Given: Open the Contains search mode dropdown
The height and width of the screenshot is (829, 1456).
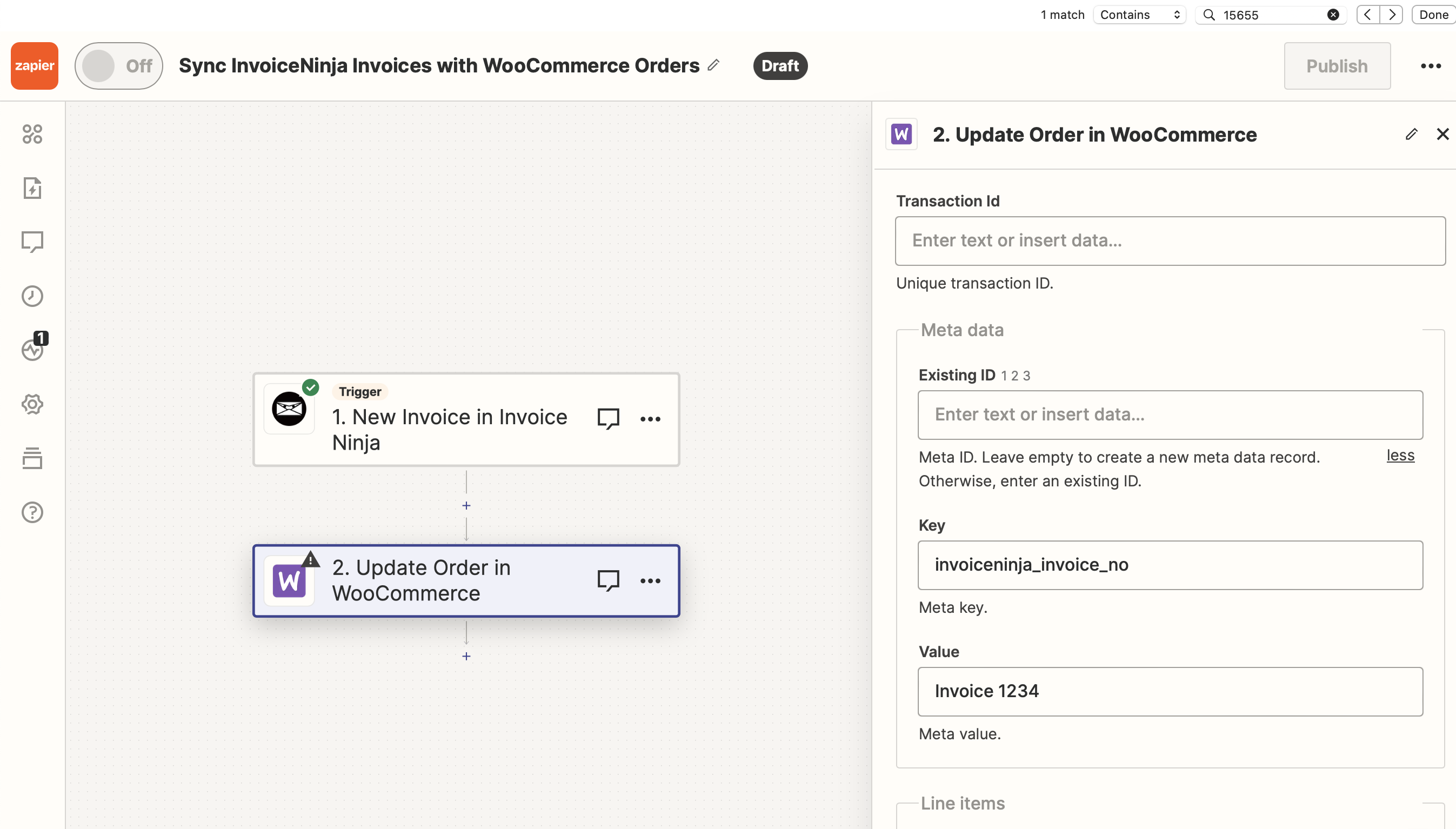Looking at the screenshot, I should (1139, 15).
